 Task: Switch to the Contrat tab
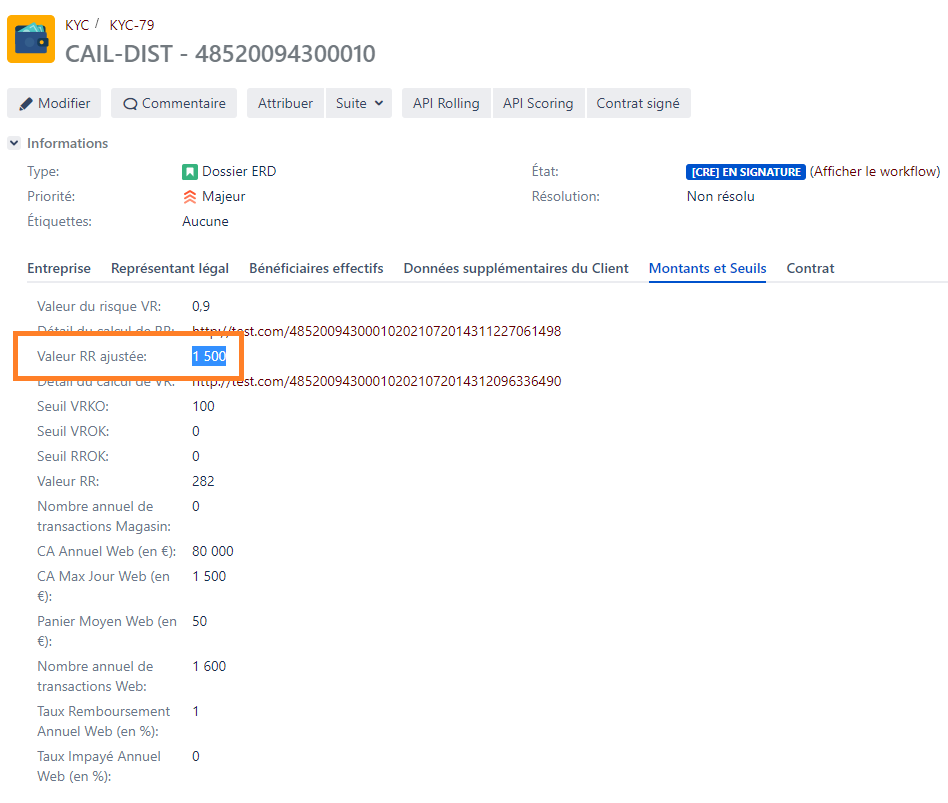click(810, 268)
